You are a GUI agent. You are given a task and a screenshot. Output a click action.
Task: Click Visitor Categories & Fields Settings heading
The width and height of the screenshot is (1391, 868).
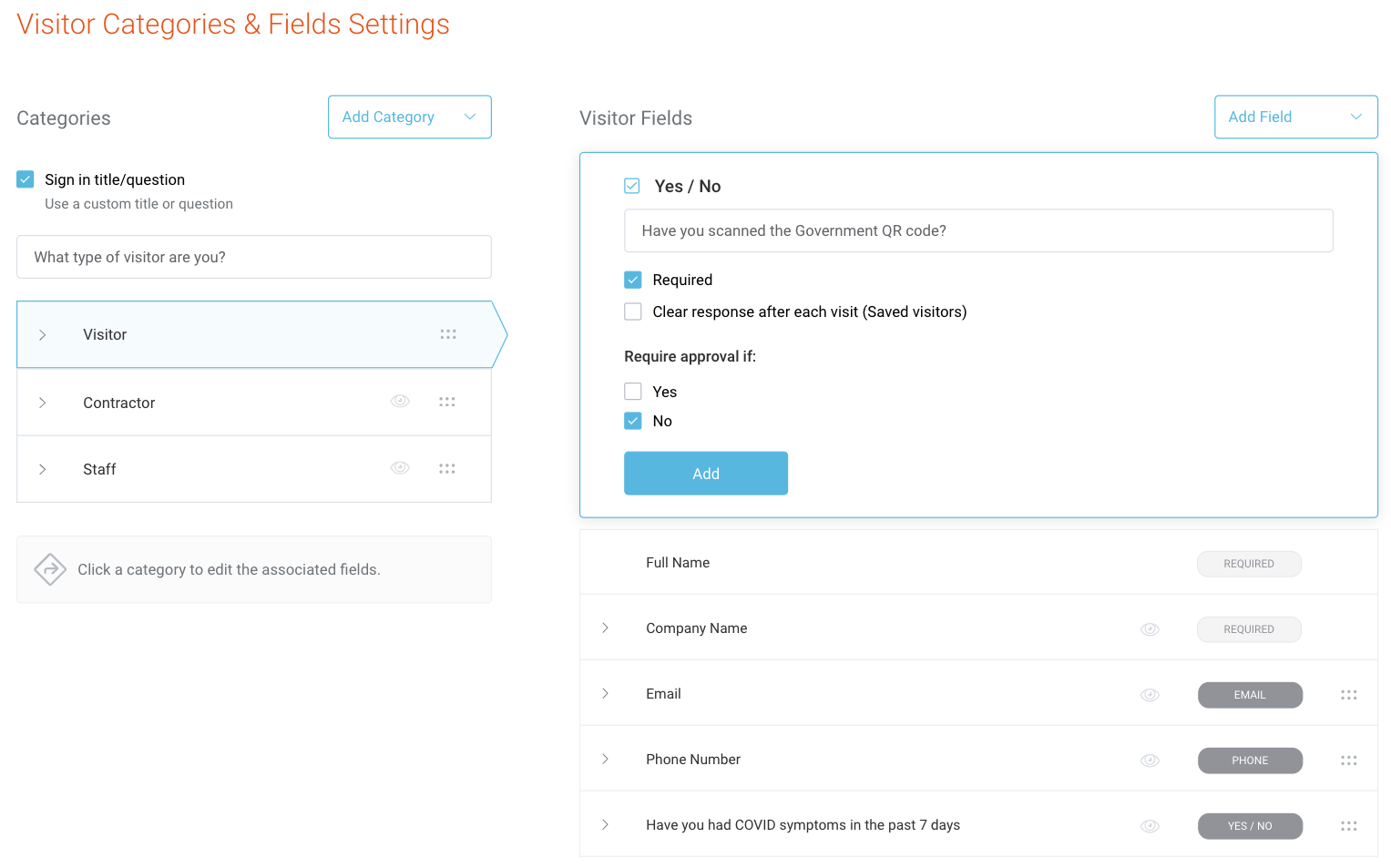point(233,25)
